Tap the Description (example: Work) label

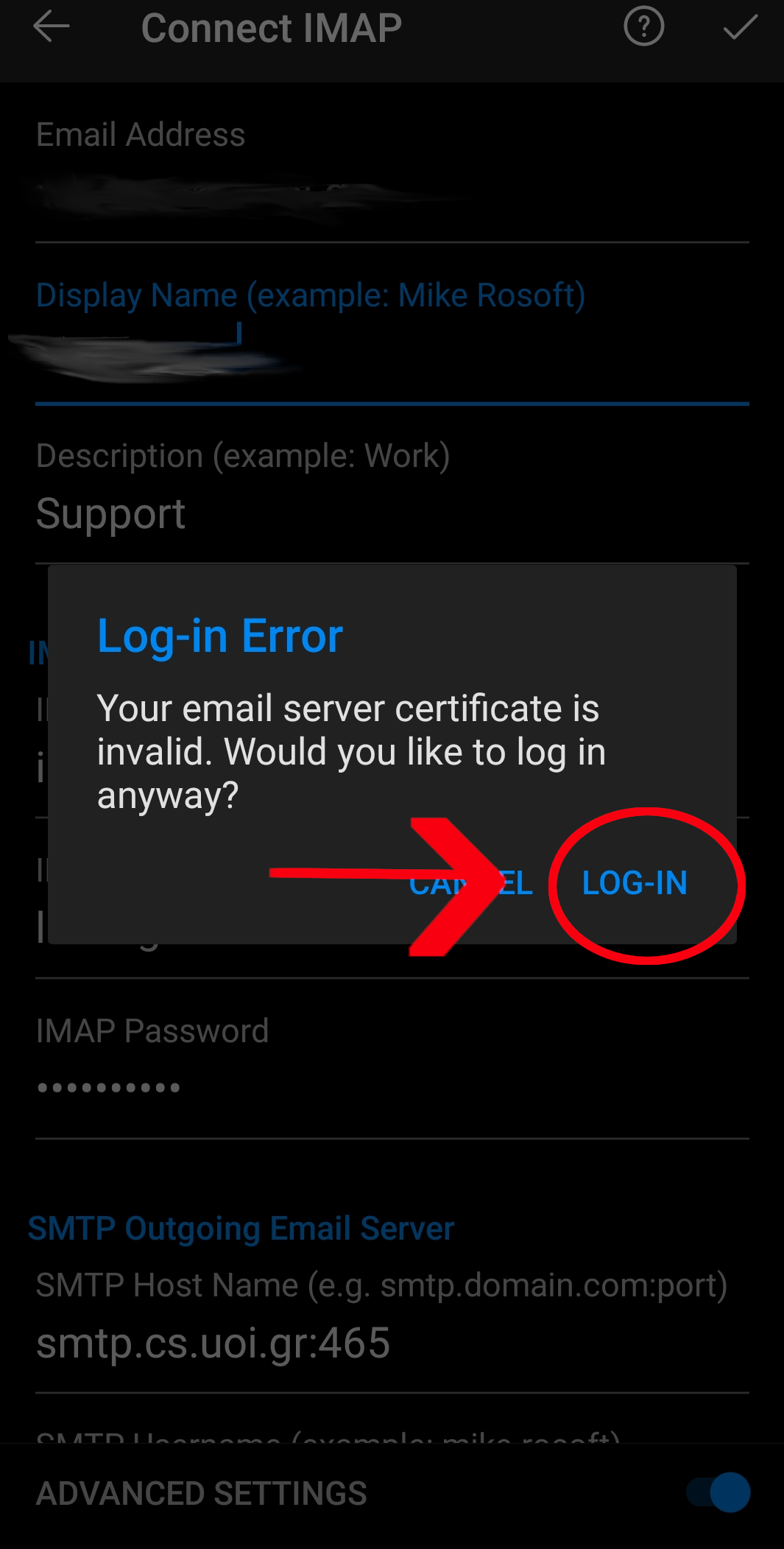coord(243,456)
